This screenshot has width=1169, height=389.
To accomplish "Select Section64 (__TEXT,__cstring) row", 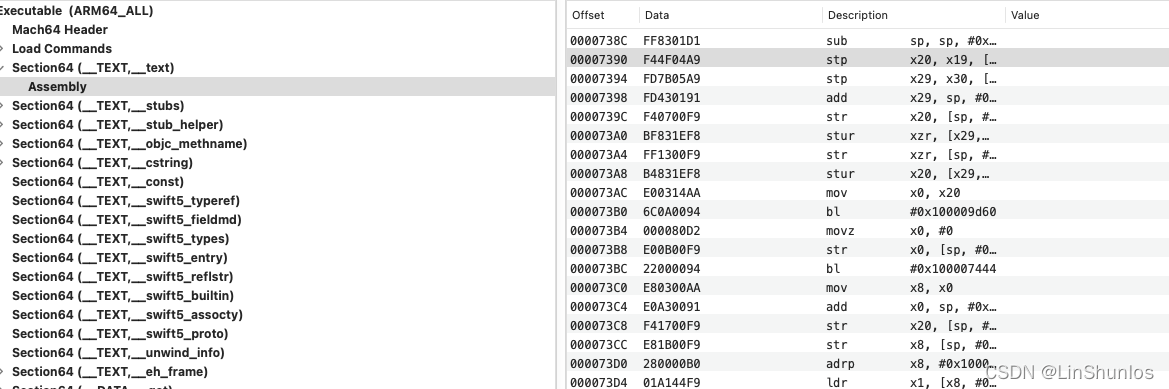I will point(102,162).
